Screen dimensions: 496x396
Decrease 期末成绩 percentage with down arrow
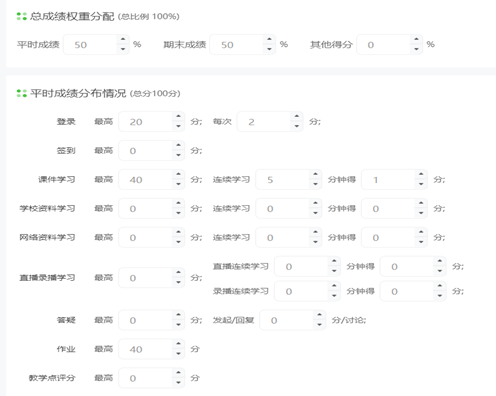coord(269,49)
